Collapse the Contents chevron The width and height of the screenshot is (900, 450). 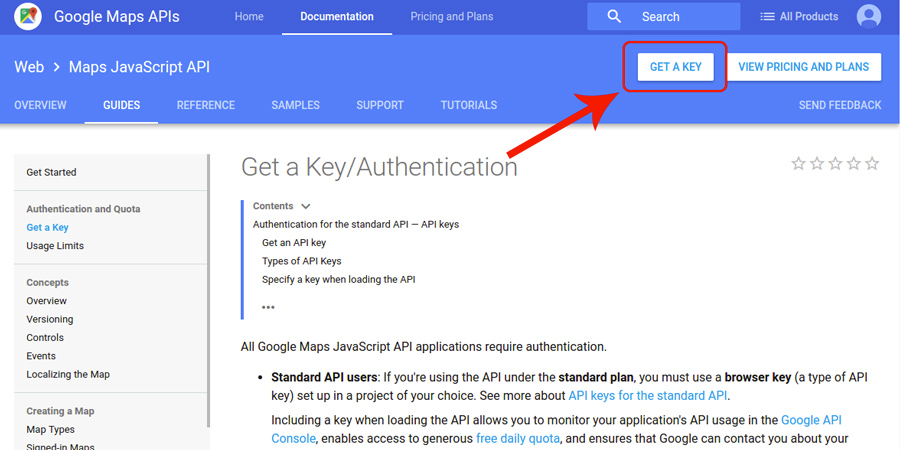[306, 206]
